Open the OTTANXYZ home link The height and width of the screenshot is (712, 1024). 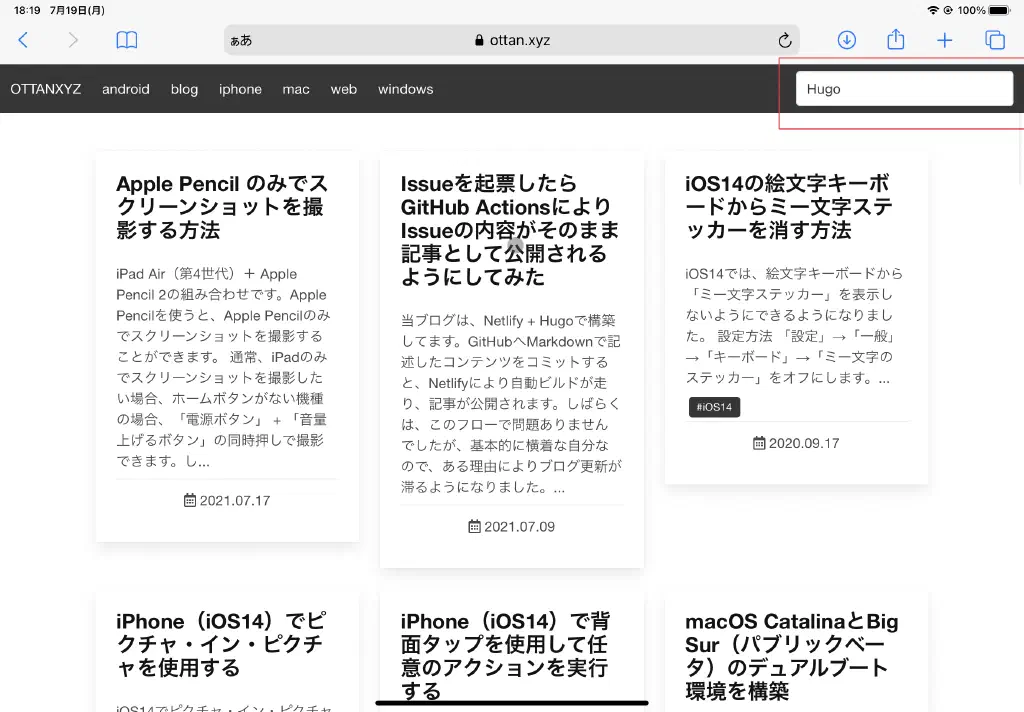(46, 89)
